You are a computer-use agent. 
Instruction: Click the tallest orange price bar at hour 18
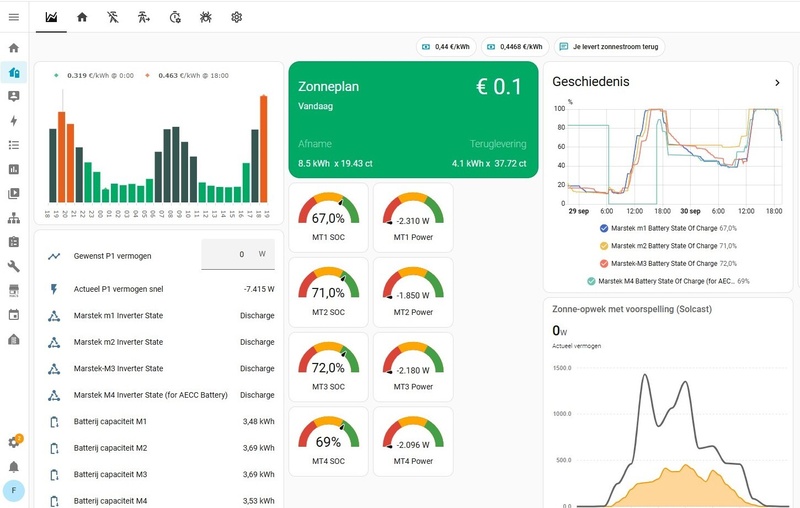[264, 148]
